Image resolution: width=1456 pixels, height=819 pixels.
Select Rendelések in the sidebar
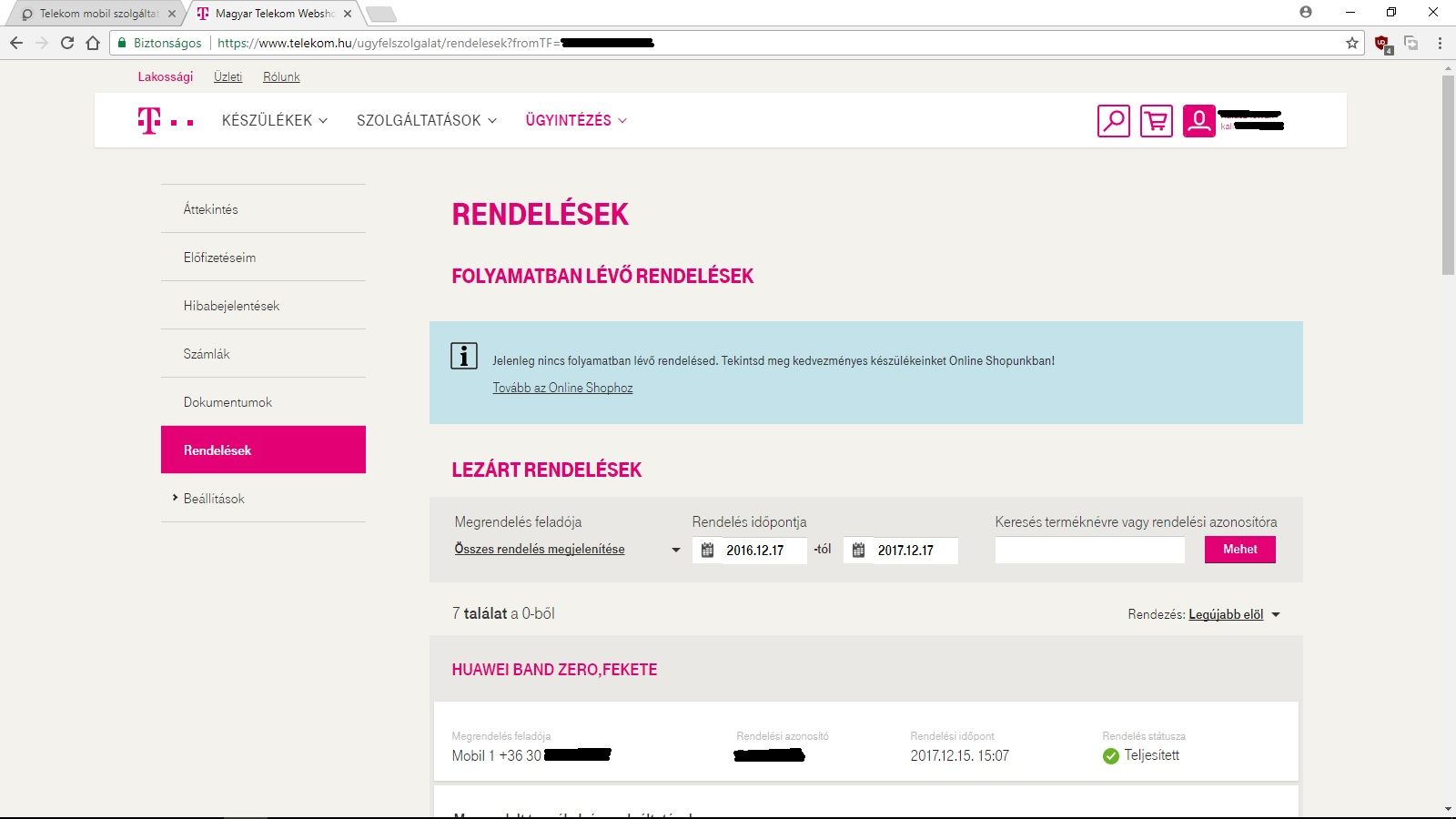[x=263, y=450]
